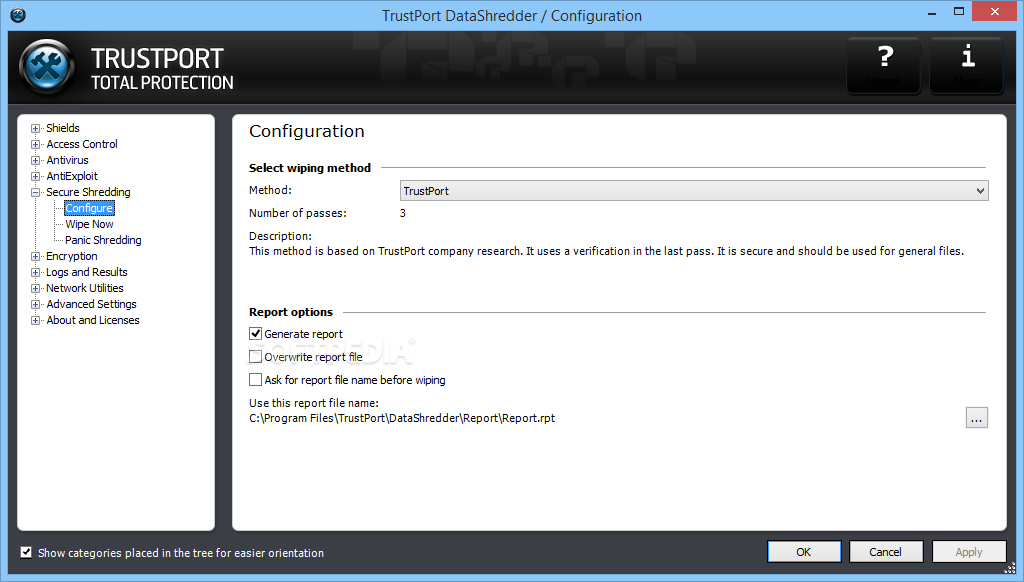Collapse the Secure Shredding tree node
Image resolution: width=1024 pixels, height=582 pixels.
coord(36,192)
